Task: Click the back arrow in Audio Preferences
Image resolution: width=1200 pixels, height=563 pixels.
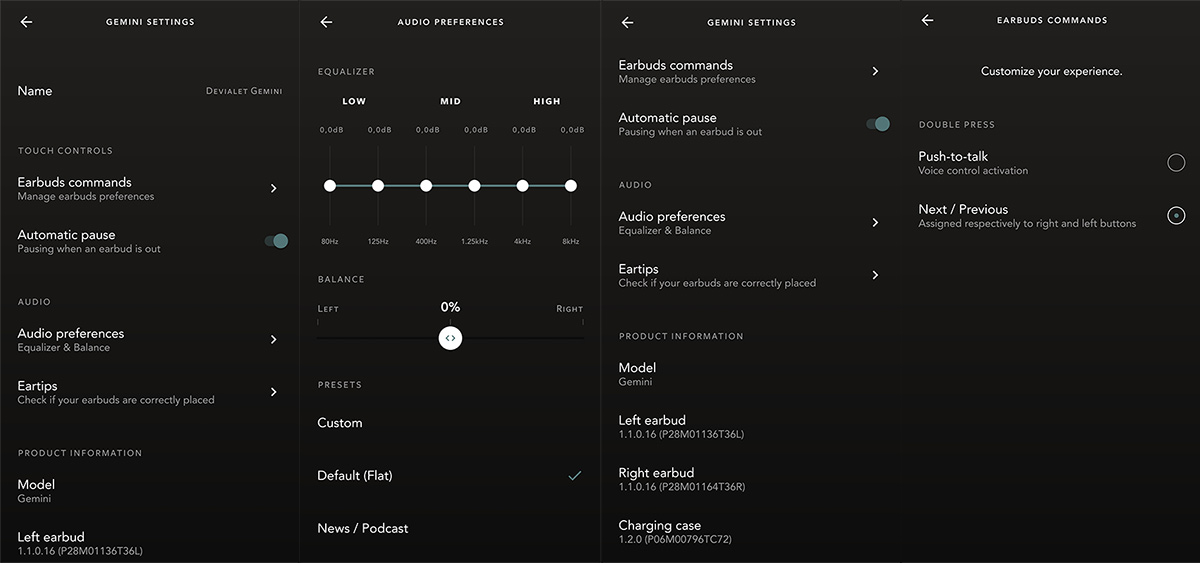Action: click(x=326, y=22)
